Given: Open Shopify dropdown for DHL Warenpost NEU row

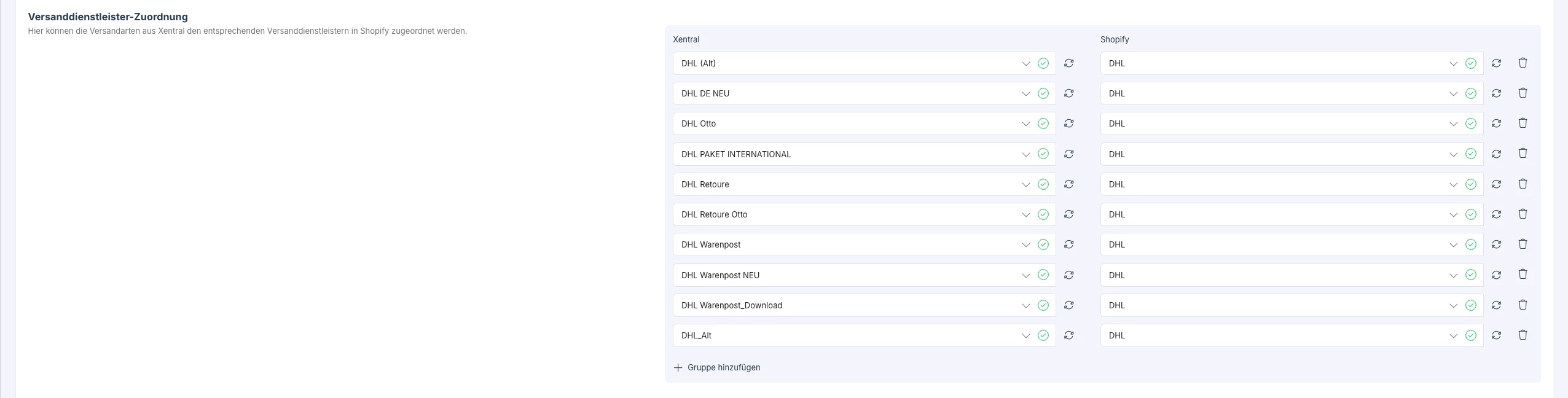Looking at the screenshot, I should (1453, 275).
